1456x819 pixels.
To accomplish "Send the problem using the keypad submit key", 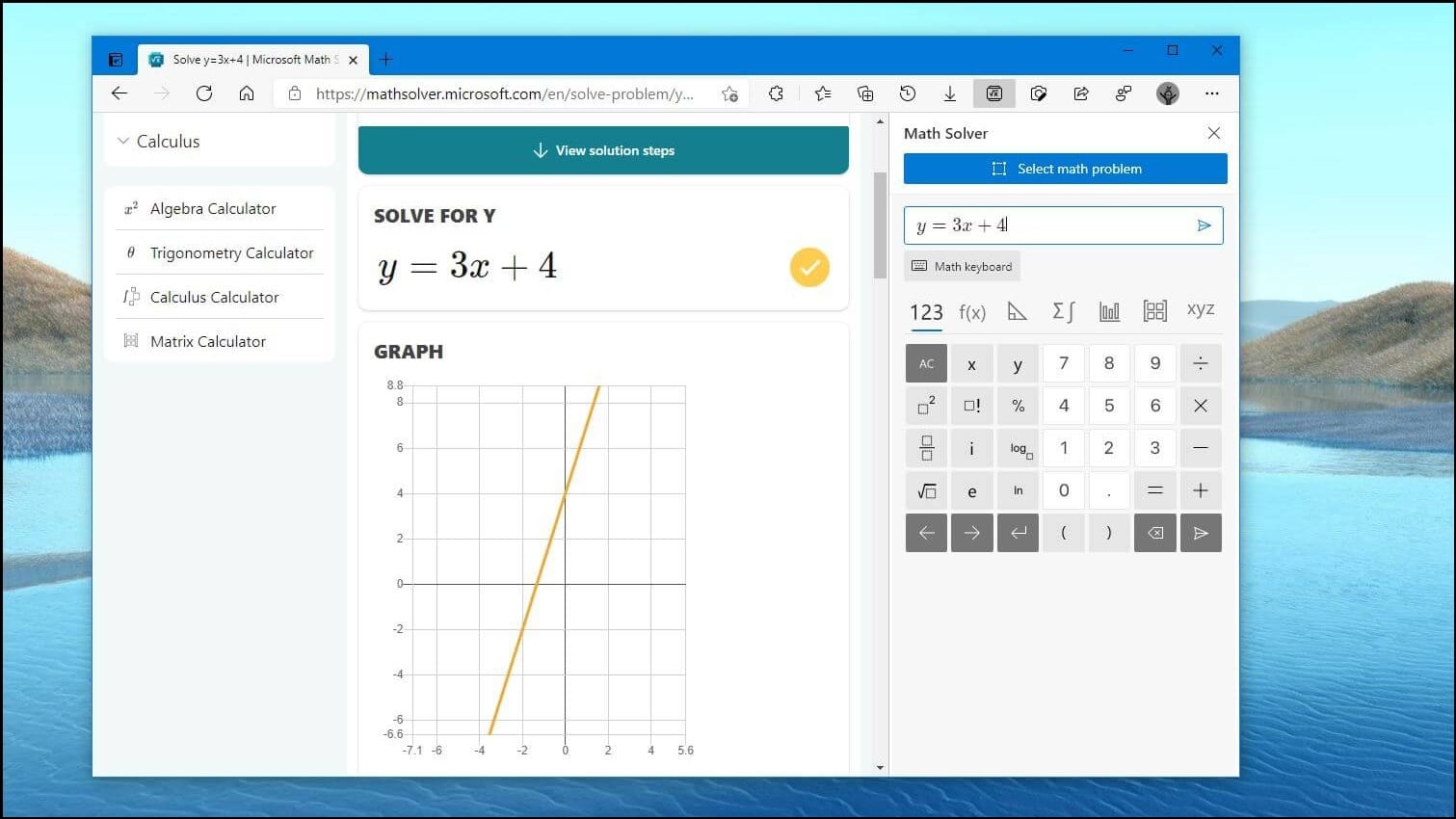I will click(1201, 533).
